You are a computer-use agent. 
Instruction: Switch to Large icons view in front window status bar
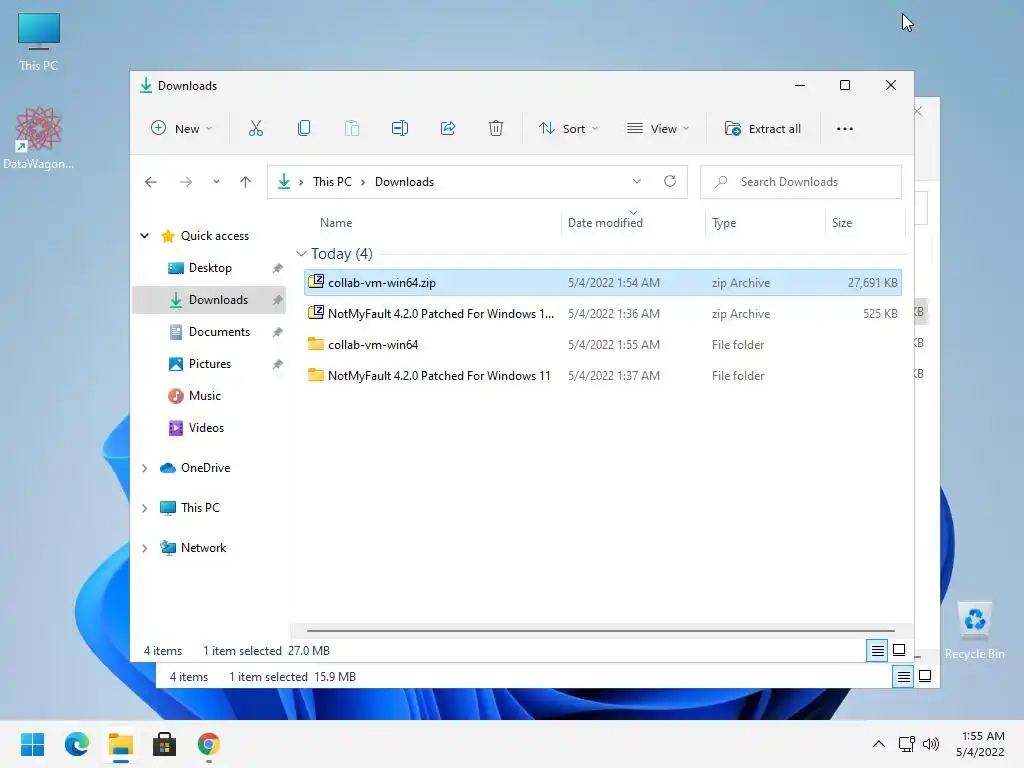coord(899,650)
